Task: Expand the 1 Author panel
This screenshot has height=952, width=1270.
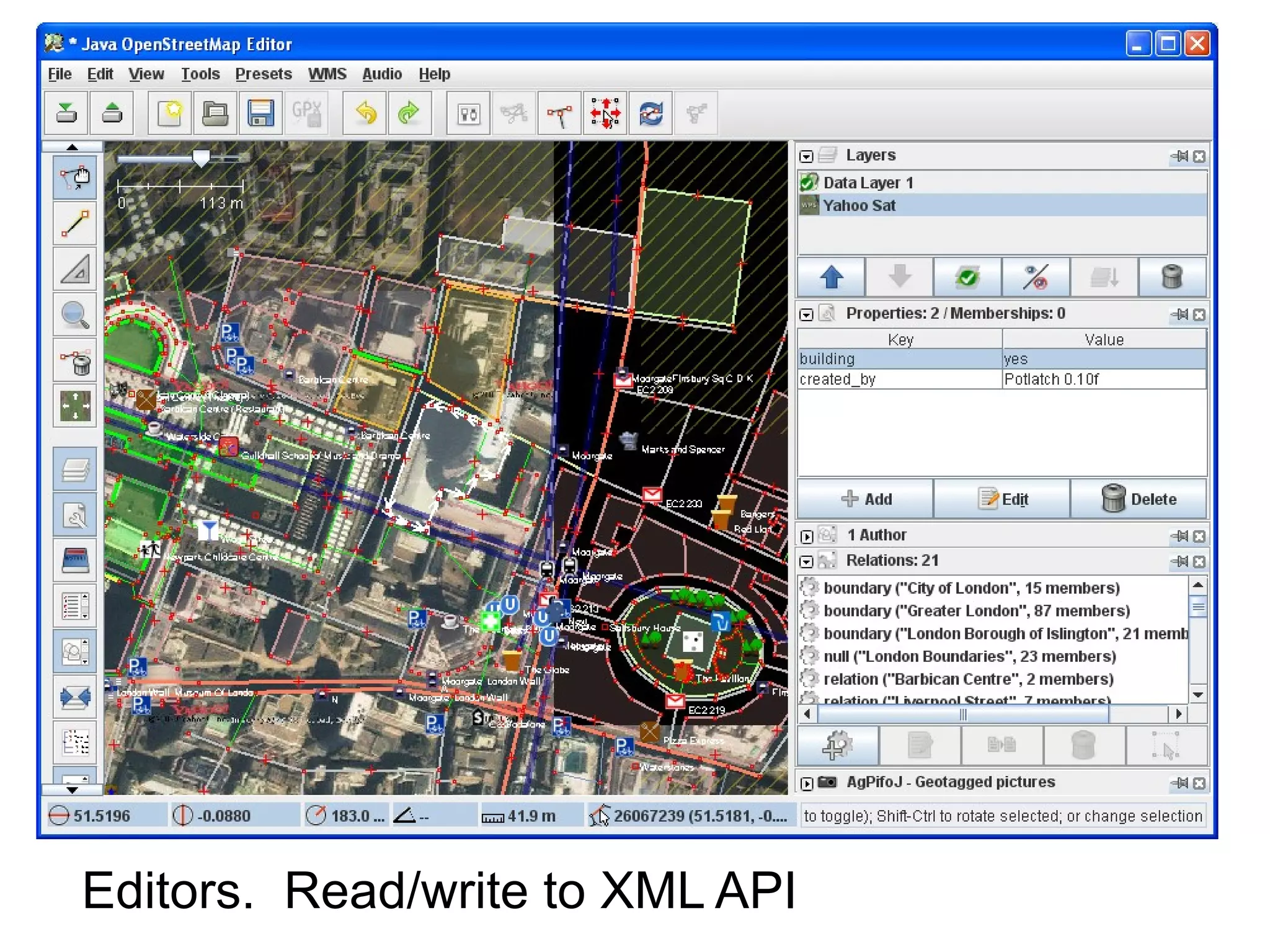Action: pyautogui.click(x=806, y=536)
